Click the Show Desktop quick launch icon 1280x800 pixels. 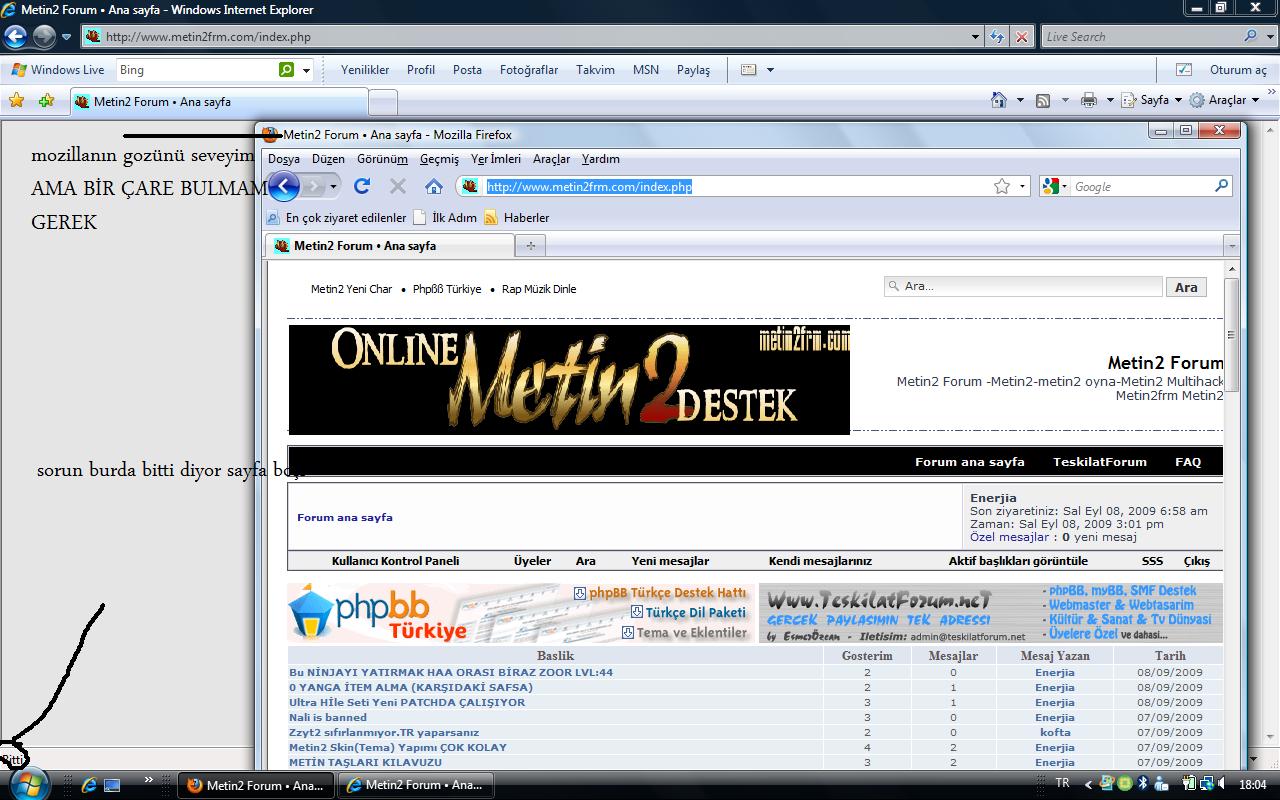pyautogui.click(x=112, y=785)
